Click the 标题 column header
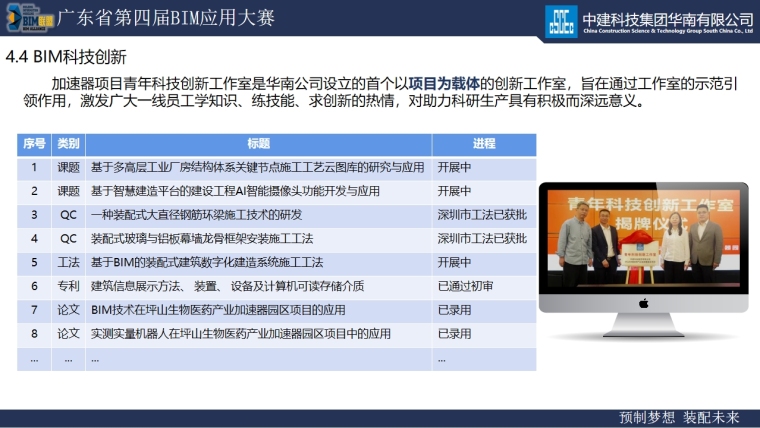The width and height of the screenshot is (760, 428). pyautogui.click(x=259, y=144)
